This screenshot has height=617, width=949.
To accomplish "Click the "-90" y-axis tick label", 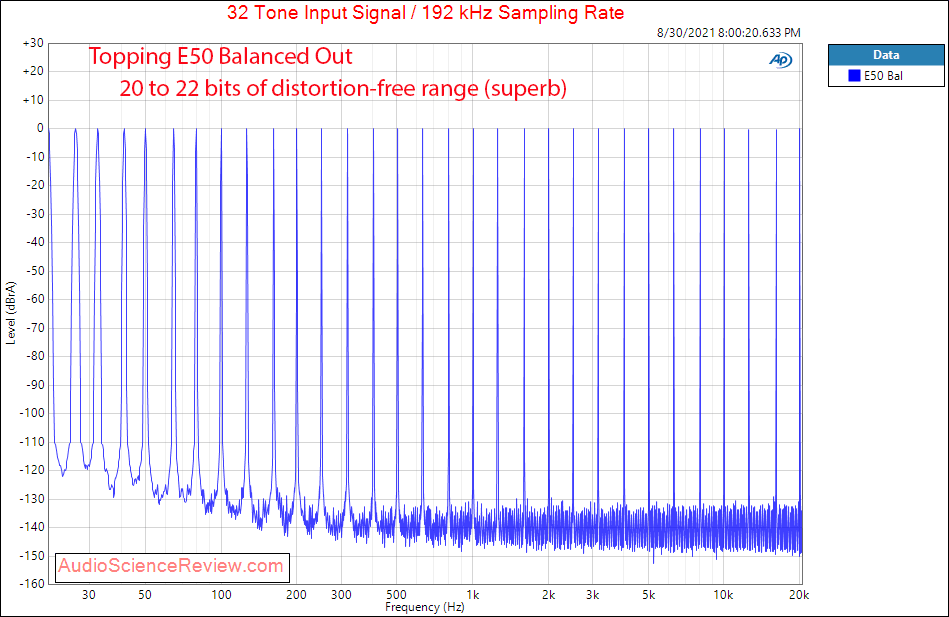I will (34, 384).
